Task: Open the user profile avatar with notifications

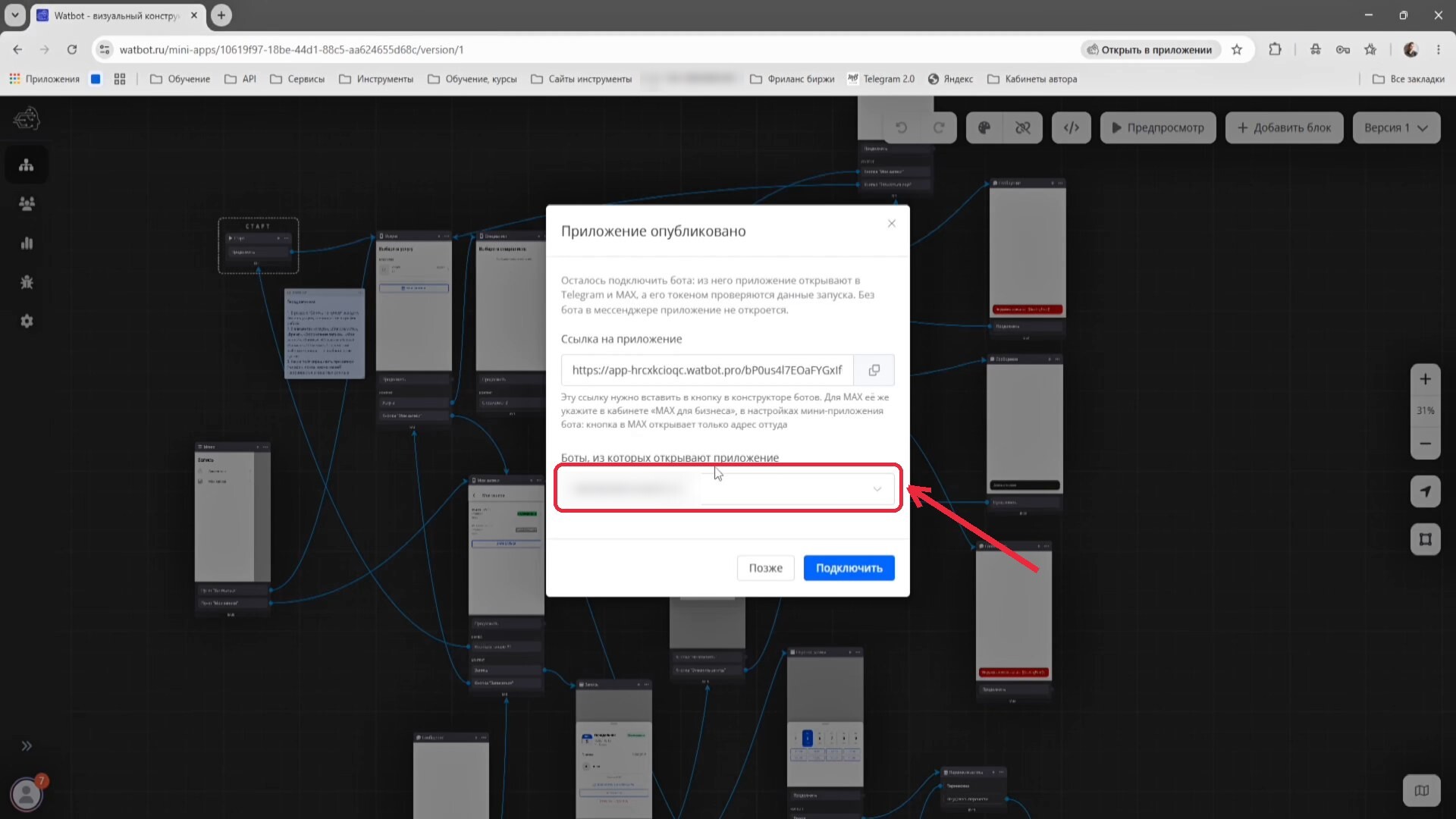Action: click(27, 793)
